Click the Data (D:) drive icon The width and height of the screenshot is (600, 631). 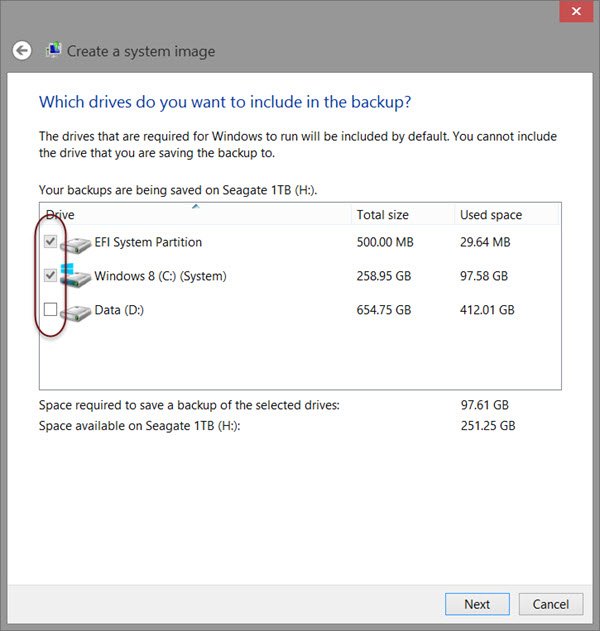tap(77, 313)
